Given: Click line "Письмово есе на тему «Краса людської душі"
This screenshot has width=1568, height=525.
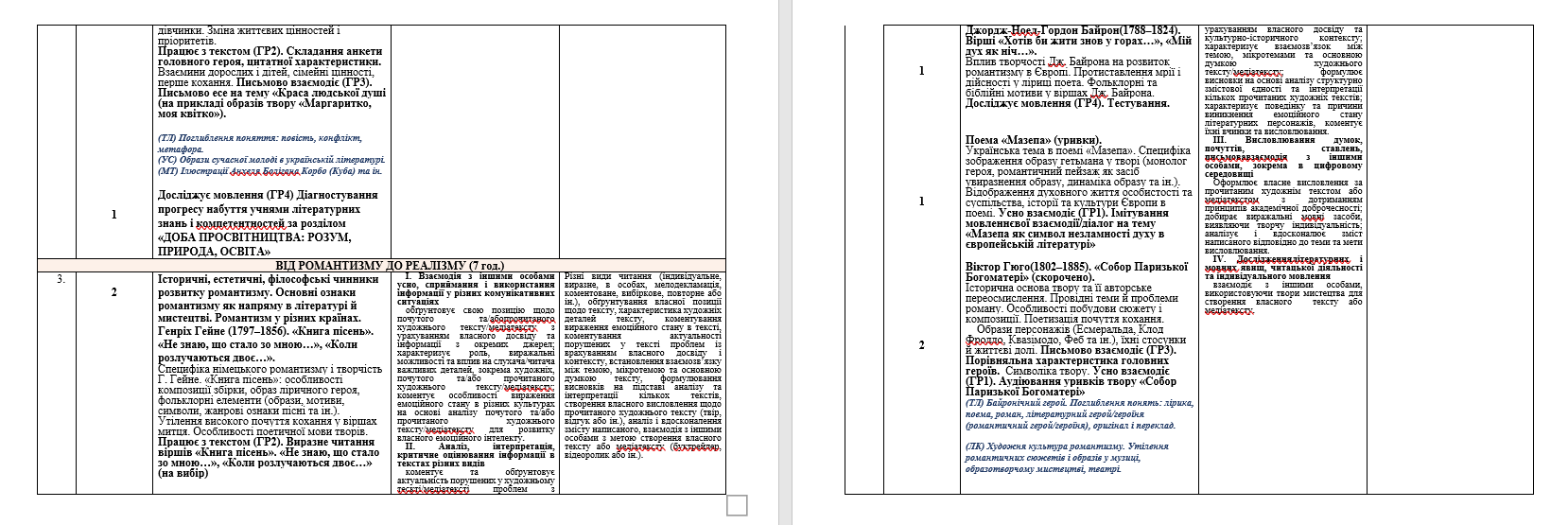Looking at the screenshot, I should point(271,93).
